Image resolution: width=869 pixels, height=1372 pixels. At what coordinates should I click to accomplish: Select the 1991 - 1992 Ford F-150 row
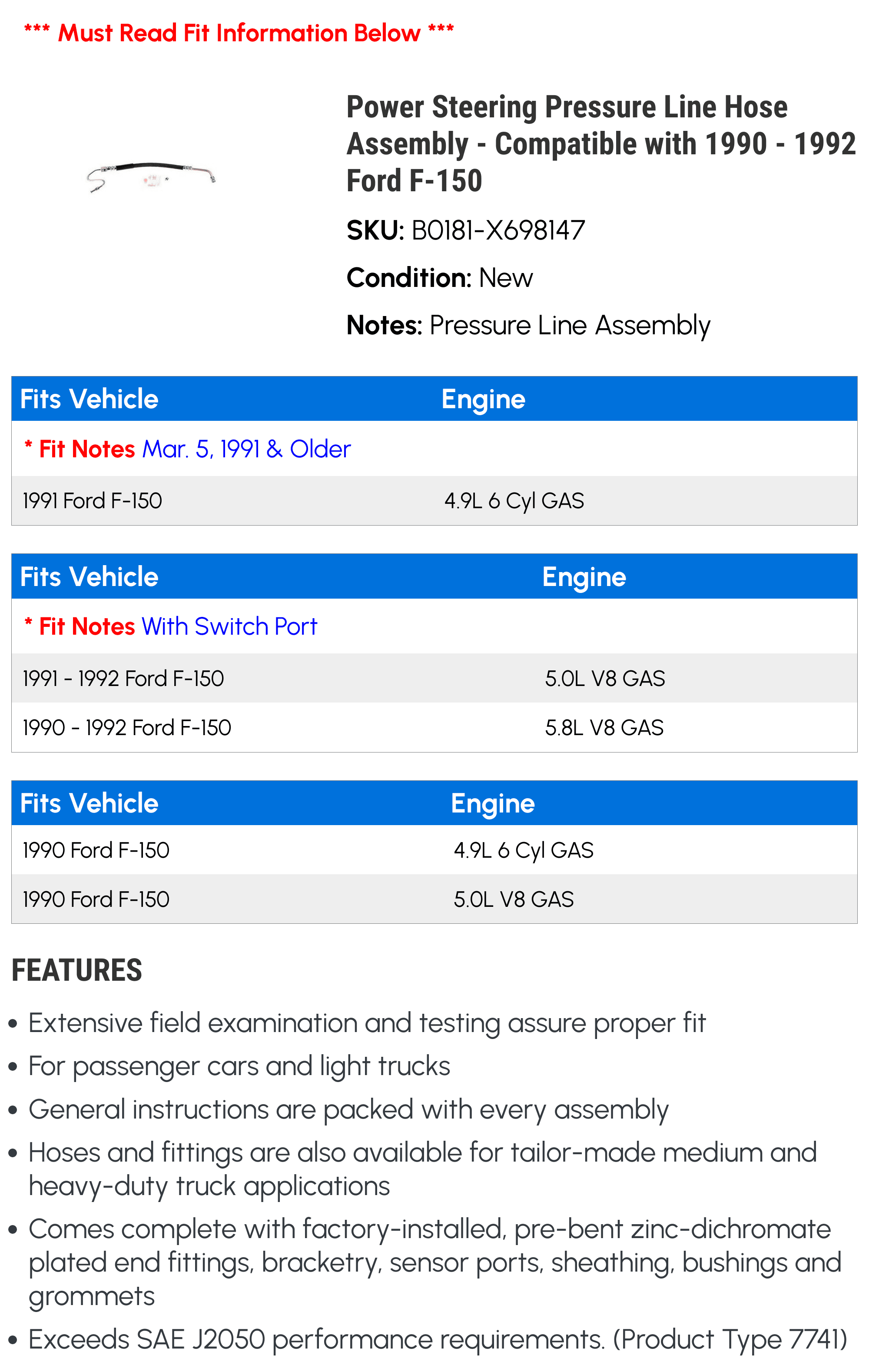(x=123, y=679)
